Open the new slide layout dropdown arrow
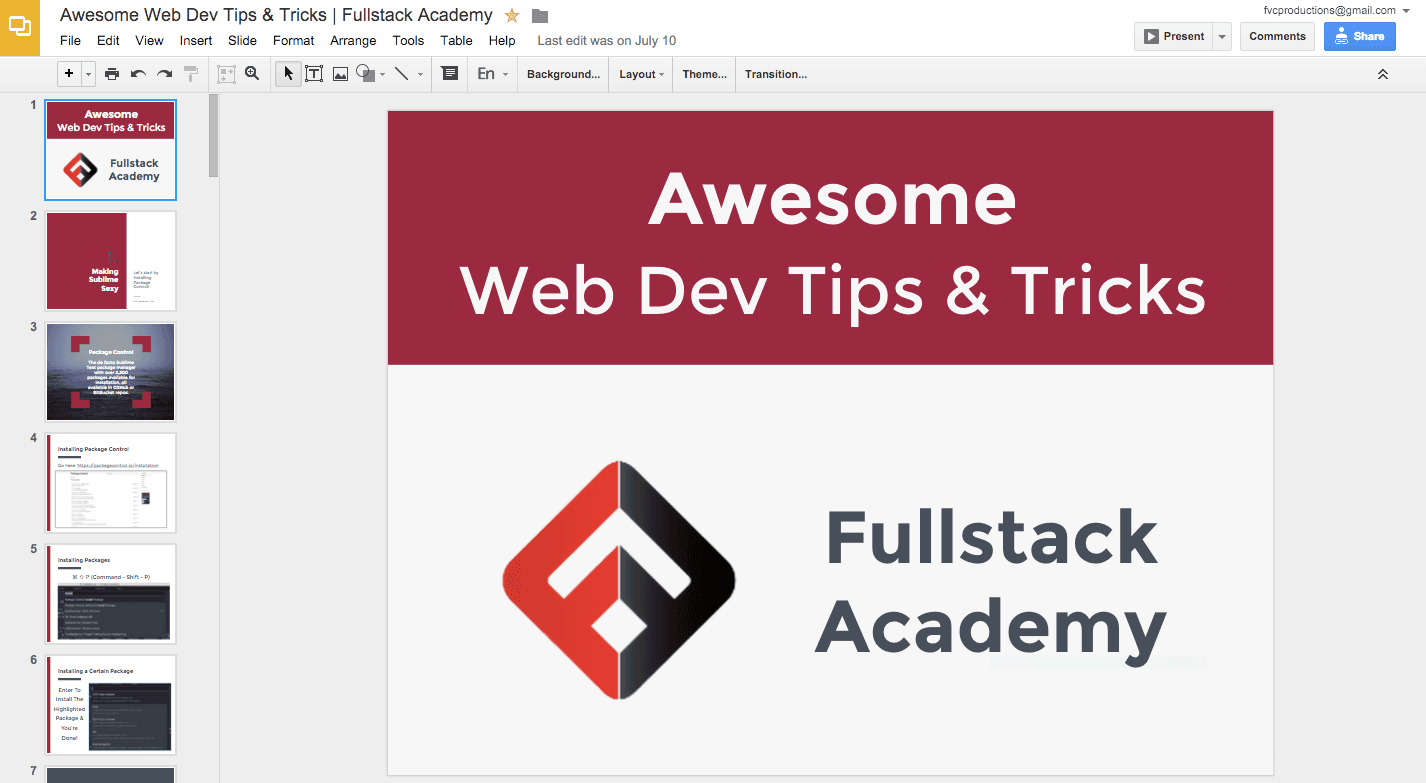 [x=89, y=74]
